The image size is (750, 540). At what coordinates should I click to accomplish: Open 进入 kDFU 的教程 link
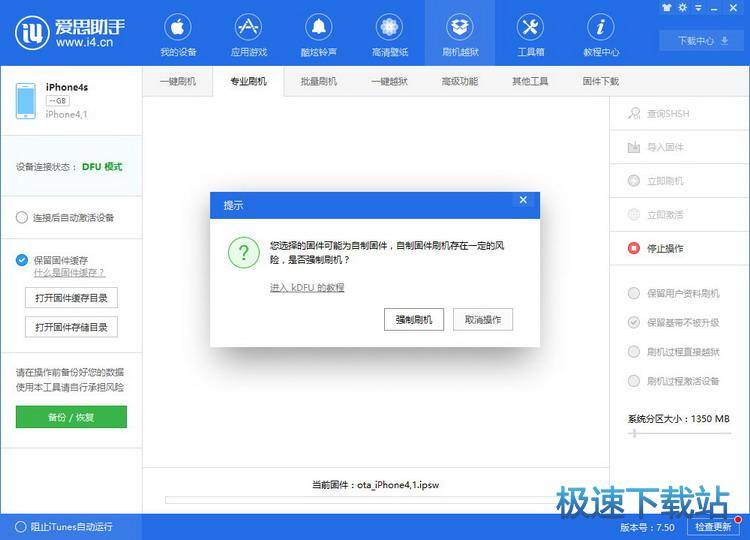click(307, 287)
